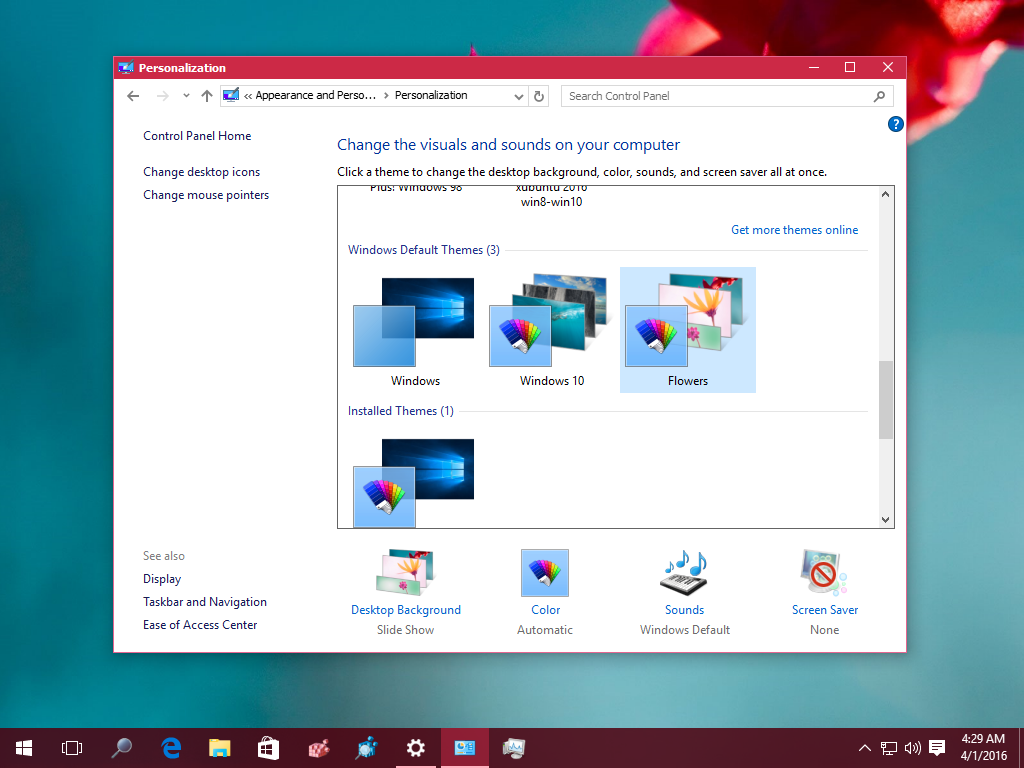Click the Personalization breadcrumb item
Screen dimensions: 1024x768
[431, 95]
